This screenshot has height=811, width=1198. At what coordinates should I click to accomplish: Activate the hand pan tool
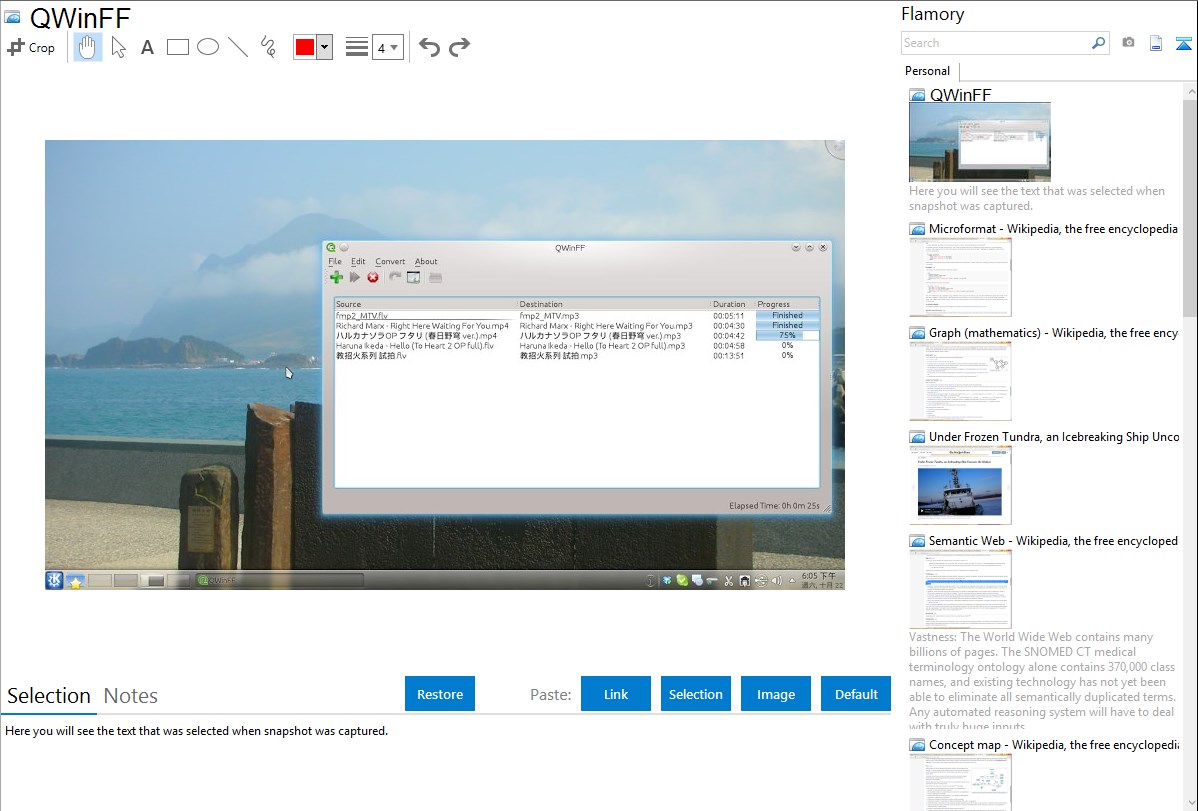coord(88,47)
